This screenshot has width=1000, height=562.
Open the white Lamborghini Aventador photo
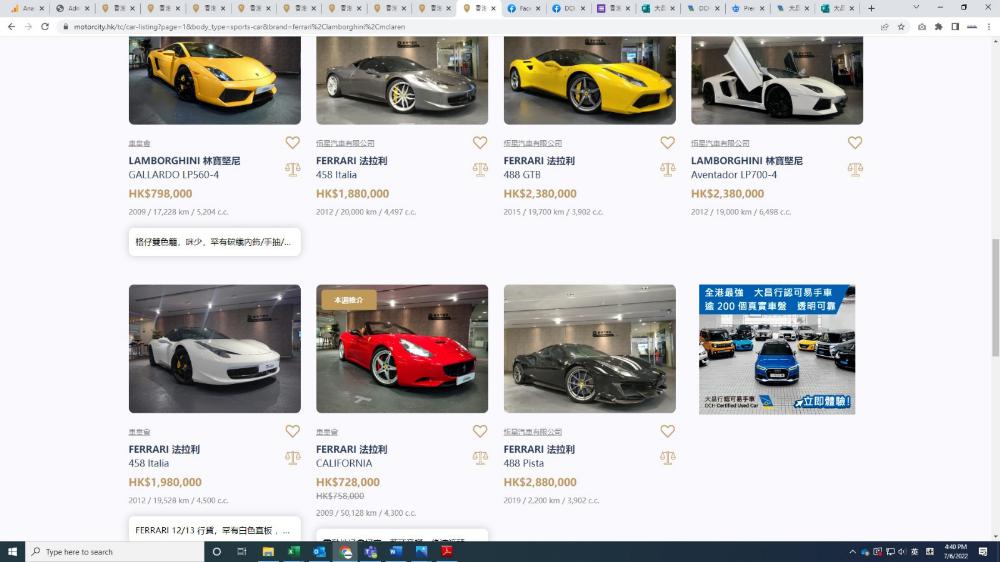pos(777,80)
